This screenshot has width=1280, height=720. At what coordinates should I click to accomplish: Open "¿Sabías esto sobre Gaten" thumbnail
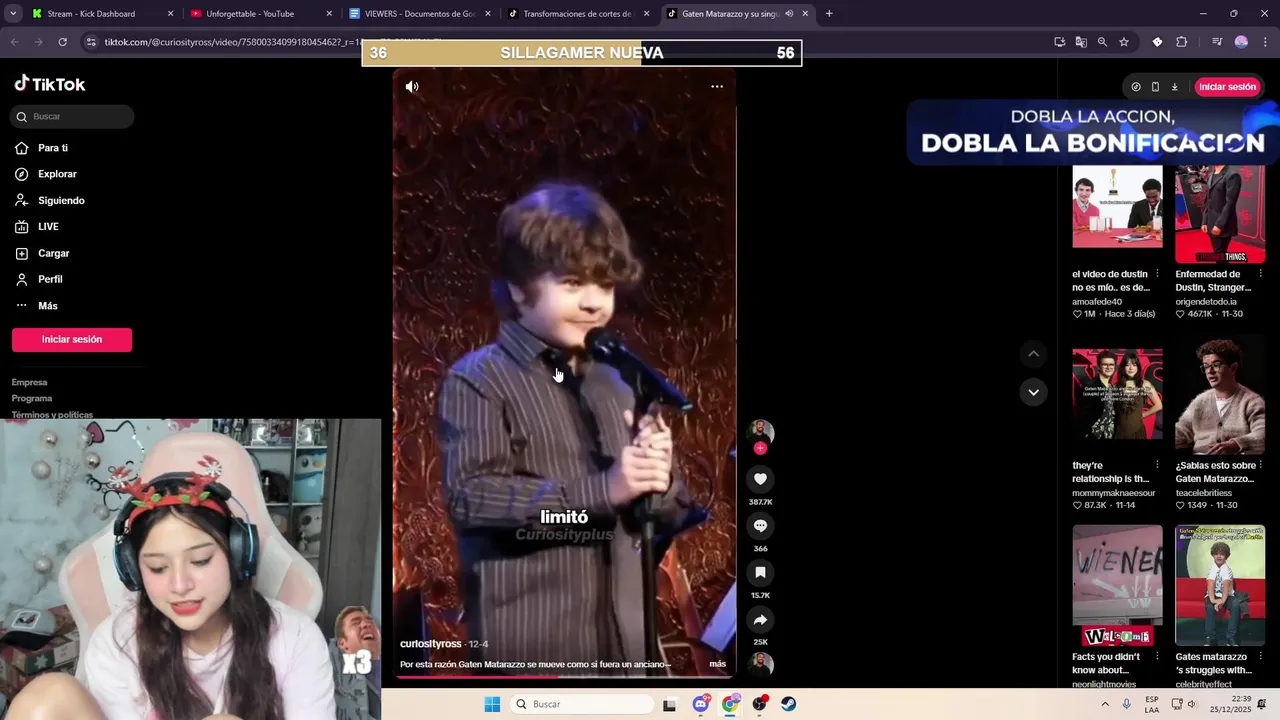(x=1220, y=397)
